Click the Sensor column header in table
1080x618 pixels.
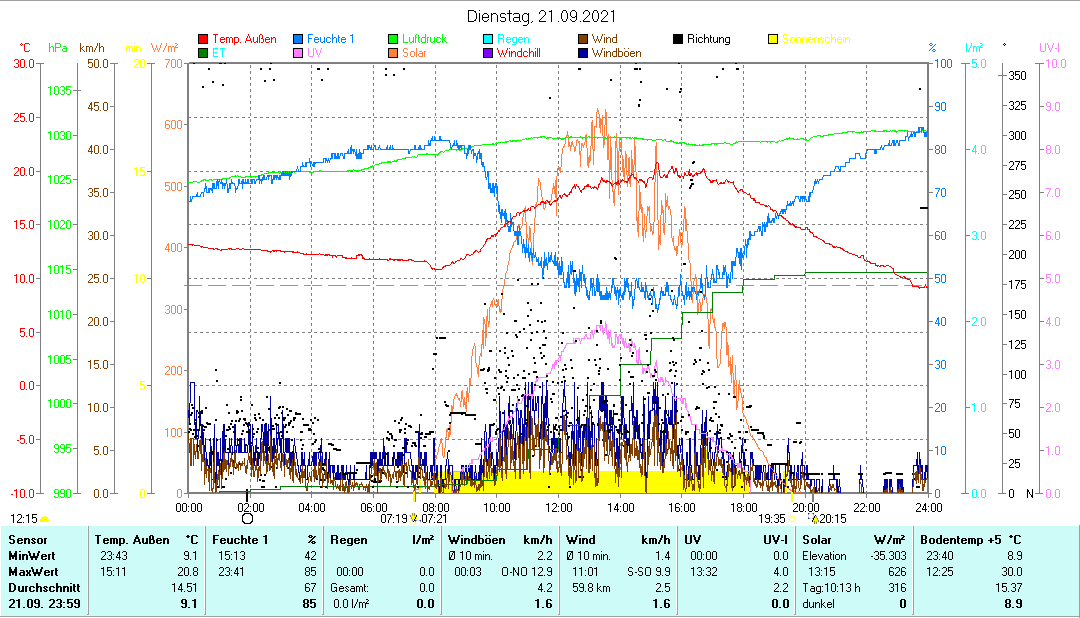coord(27,540)
